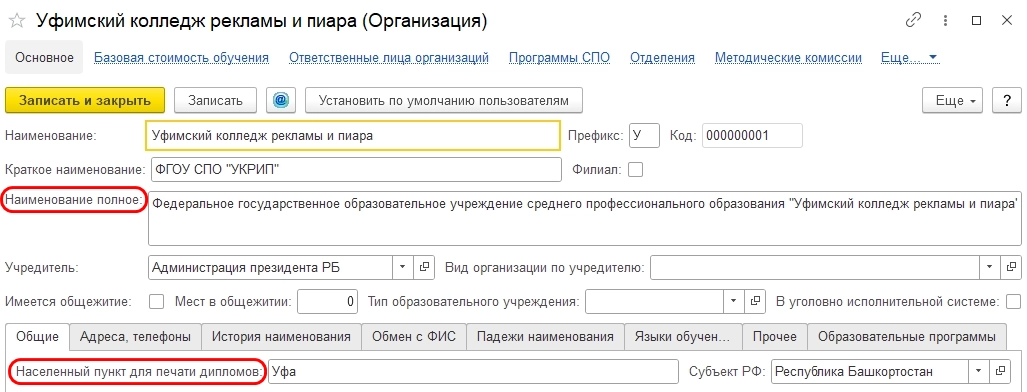Click the Мест в общежитии number field

point(327,302)
